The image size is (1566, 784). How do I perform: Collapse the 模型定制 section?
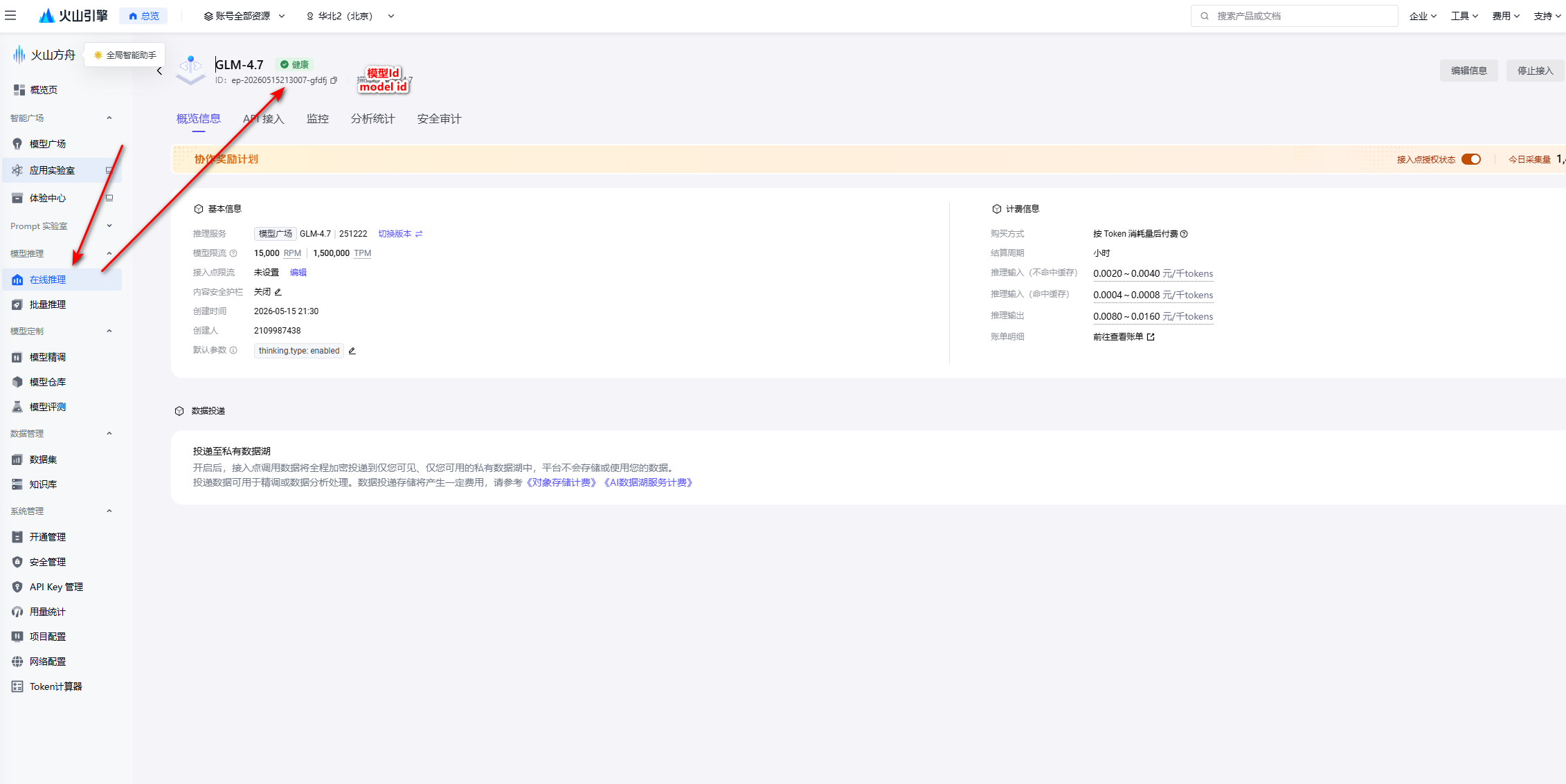click(x=109, y=331)
